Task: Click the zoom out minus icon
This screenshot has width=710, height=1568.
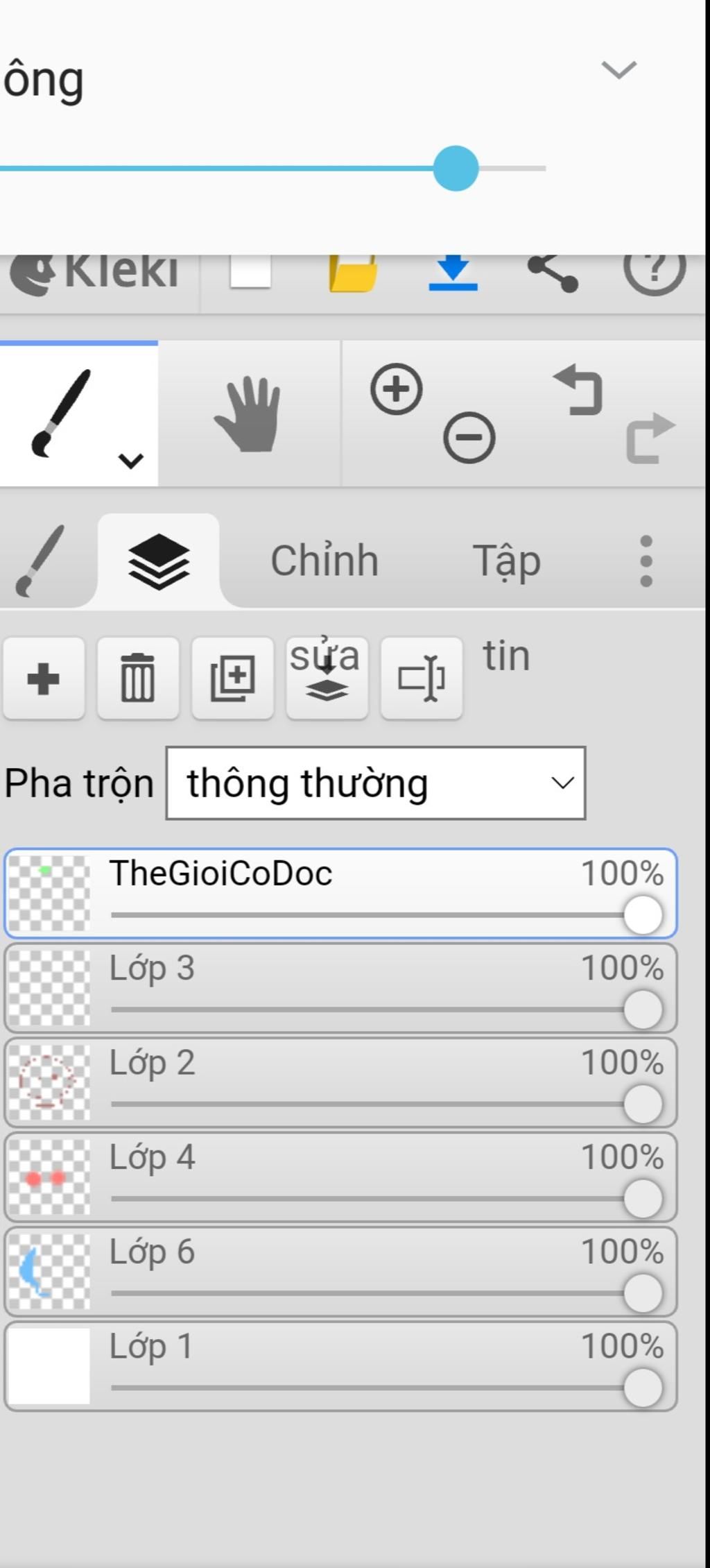Action: point(469,438)
